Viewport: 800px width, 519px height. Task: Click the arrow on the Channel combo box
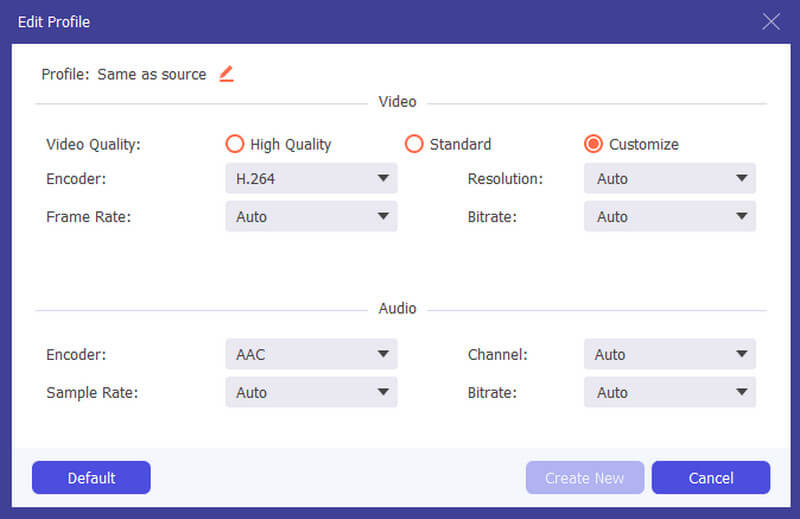click(742, 354)
